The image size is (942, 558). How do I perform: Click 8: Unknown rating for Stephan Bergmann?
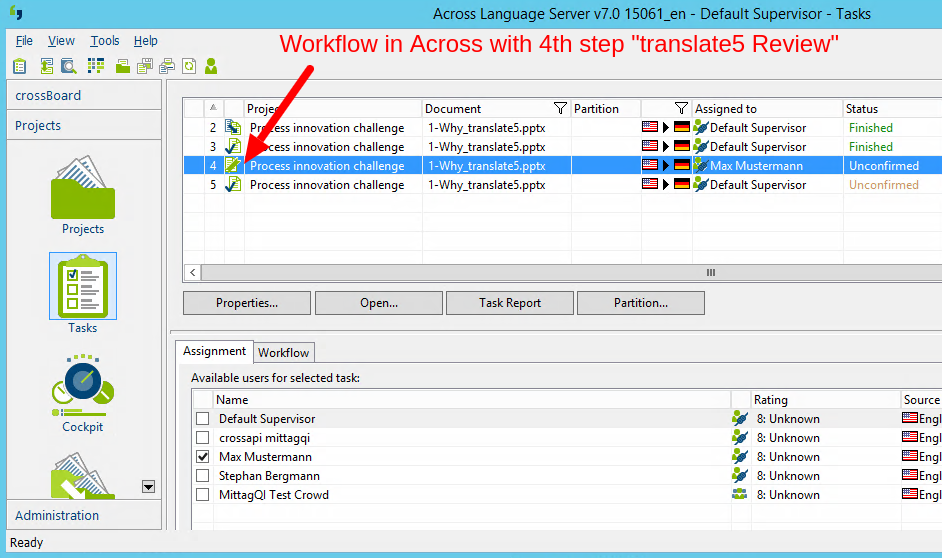coord(788,476)
